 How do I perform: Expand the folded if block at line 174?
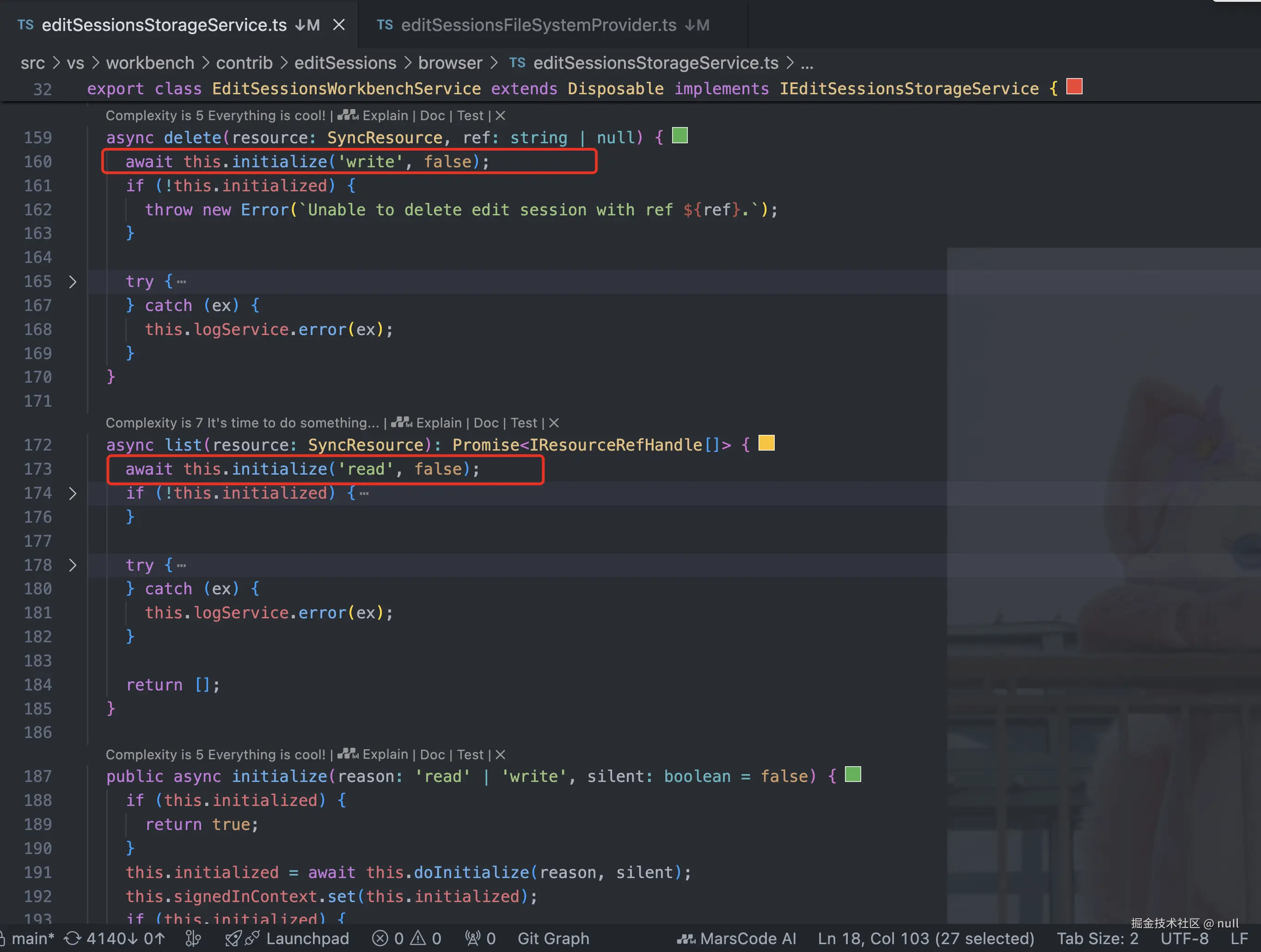pos(73,493)
